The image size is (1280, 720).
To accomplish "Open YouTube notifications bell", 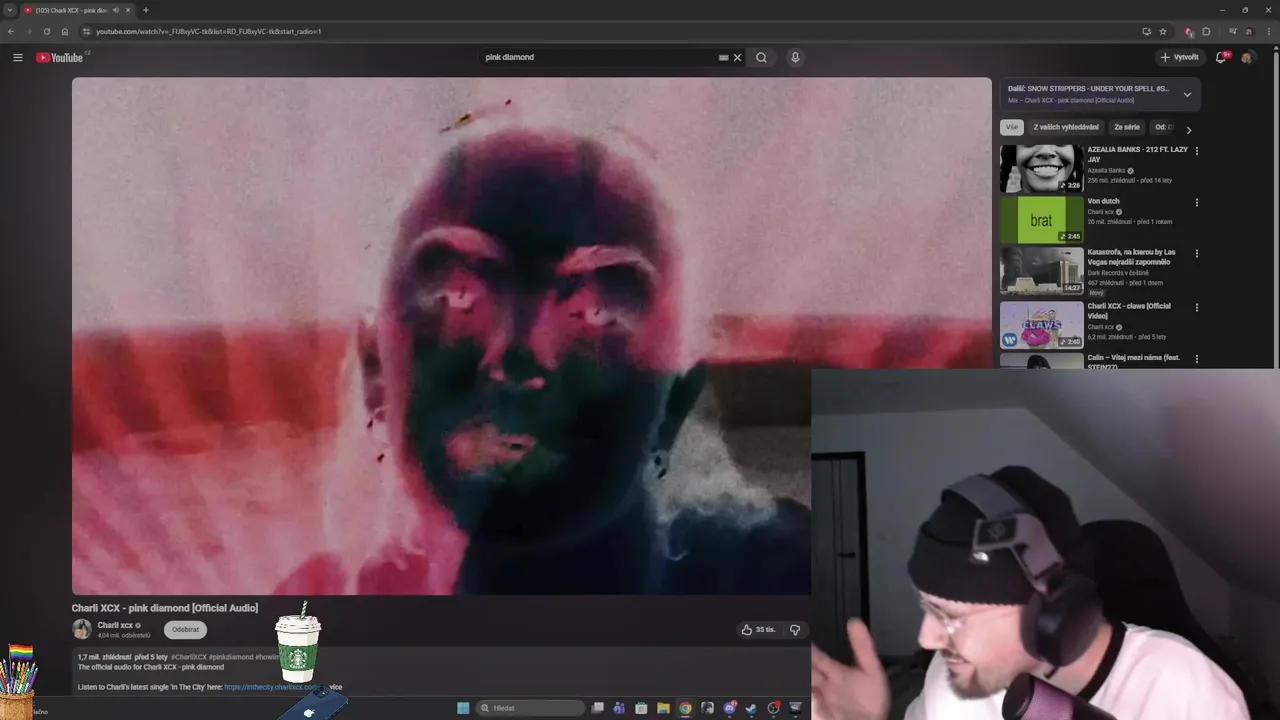I will tap(1221, 57).
